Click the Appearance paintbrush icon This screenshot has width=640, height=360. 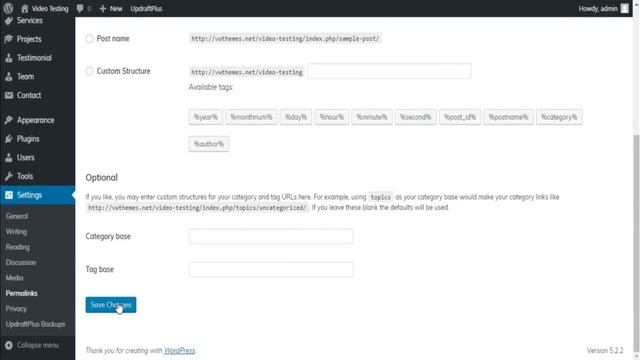tap(9, 120)
